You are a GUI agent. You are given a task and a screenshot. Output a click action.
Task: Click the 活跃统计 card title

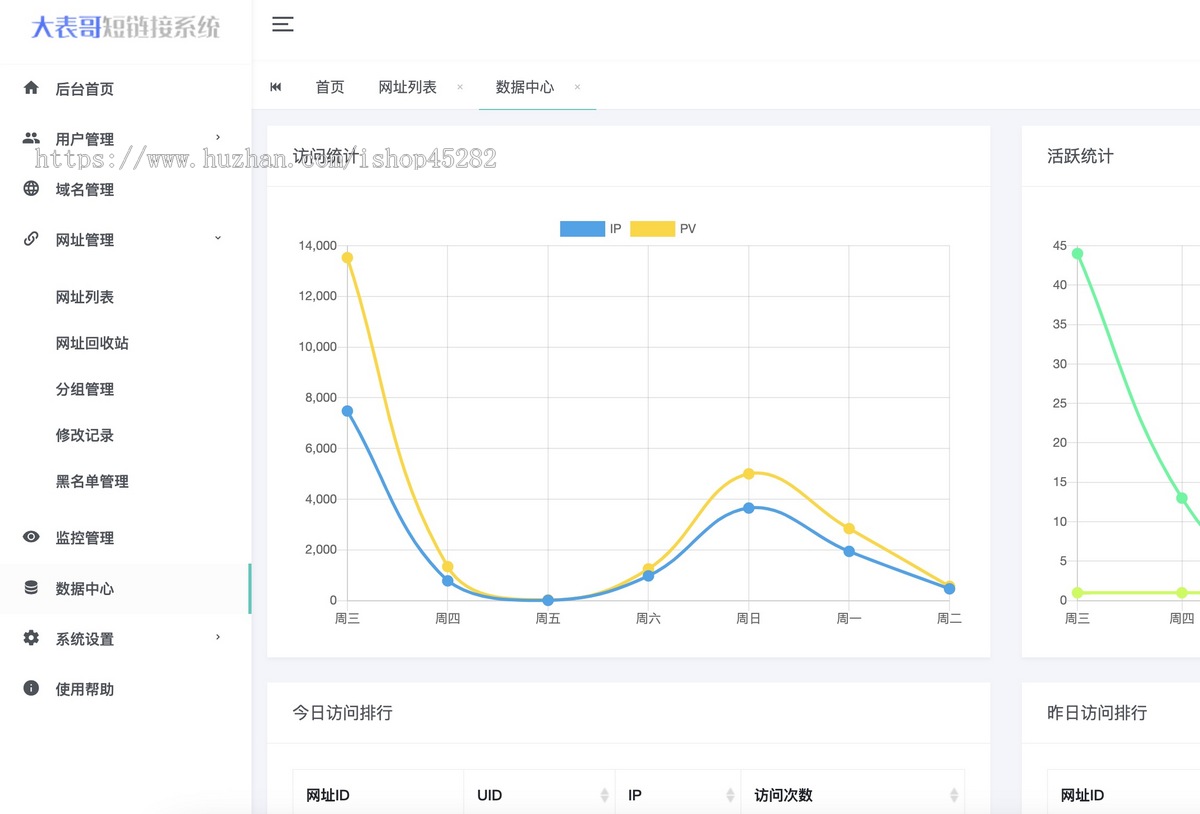[1080, 156]
